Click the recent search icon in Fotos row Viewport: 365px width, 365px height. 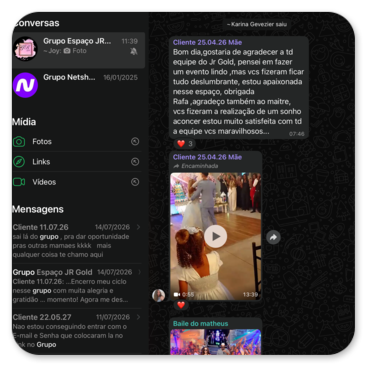click(x=135, y=141)
